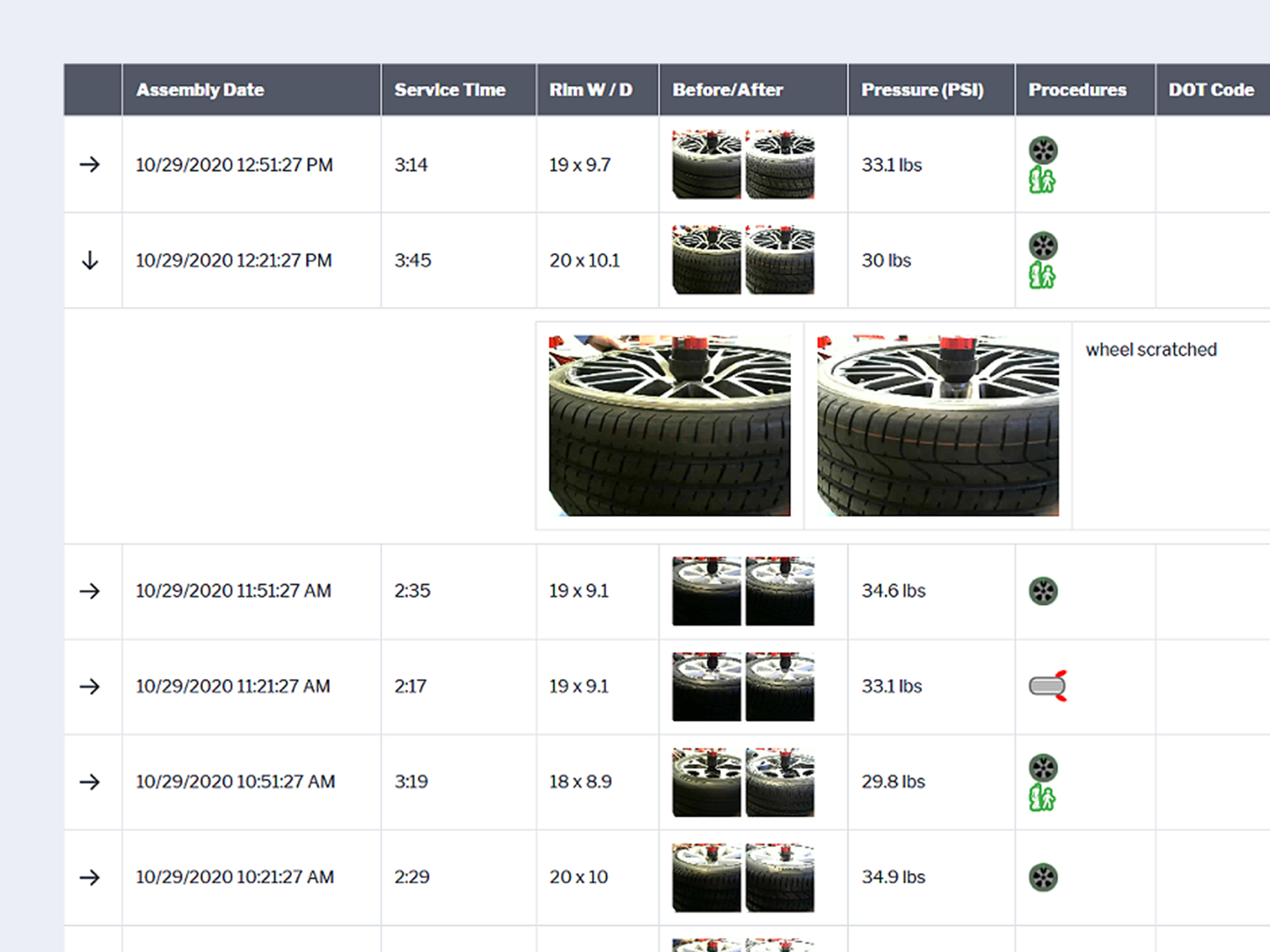This screenshot has width=1270, height=952.
Task: Open after thumbnail in 12:21:27 PM row
Action: (780, 260)
